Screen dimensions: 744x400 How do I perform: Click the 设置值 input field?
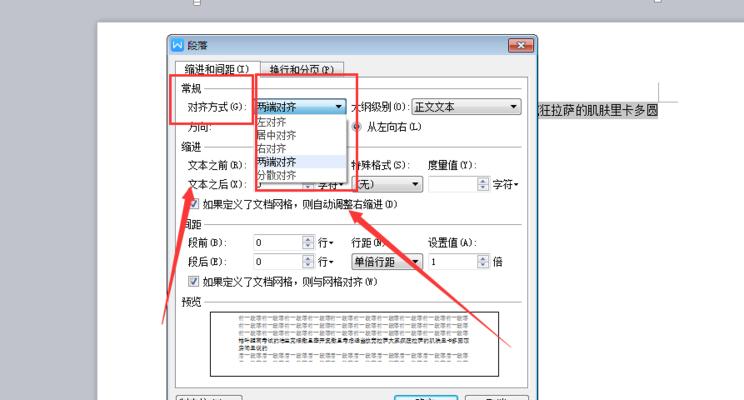coord(453,261)
